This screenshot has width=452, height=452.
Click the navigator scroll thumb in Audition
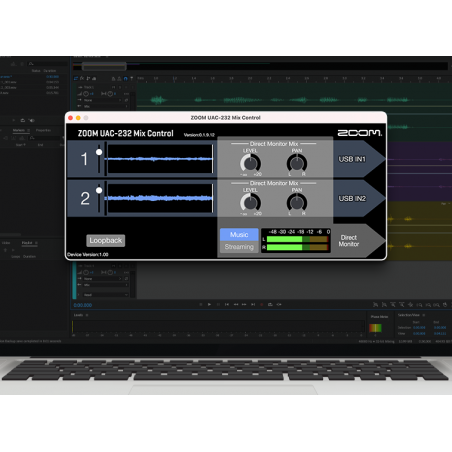104,66
